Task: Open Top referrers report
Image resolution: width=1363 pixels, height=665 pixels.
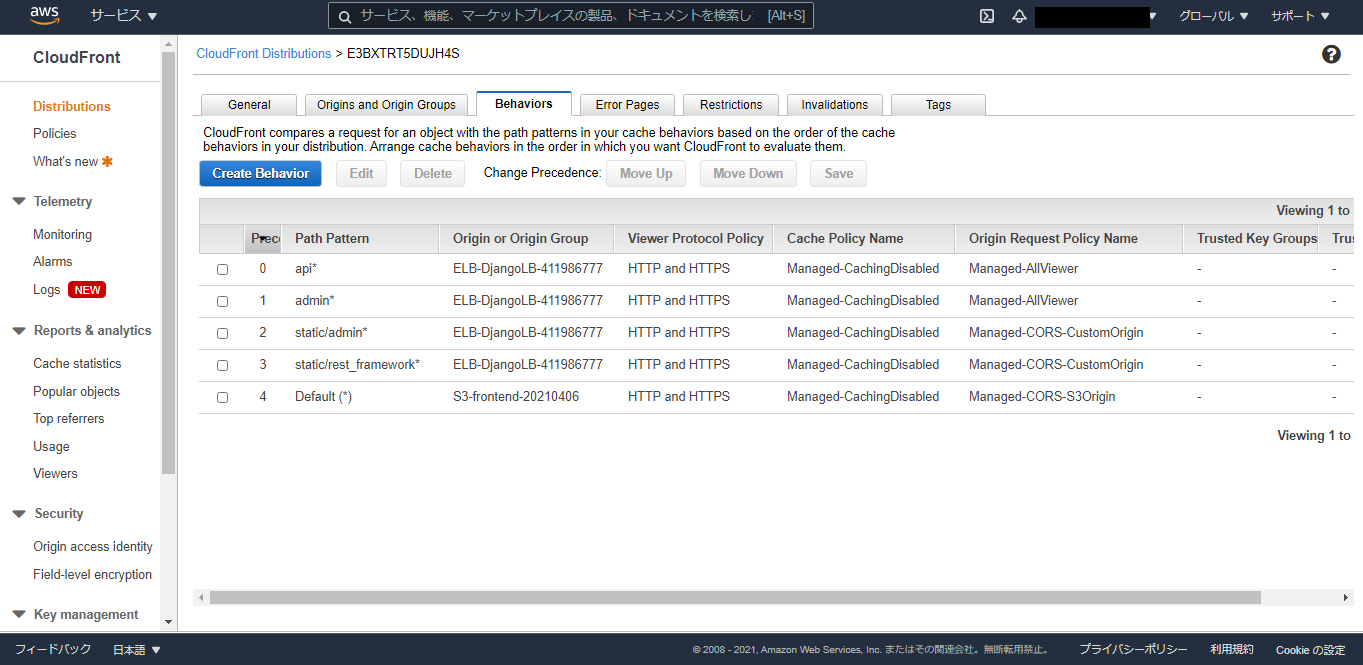Action: click(x=69, y=418)
